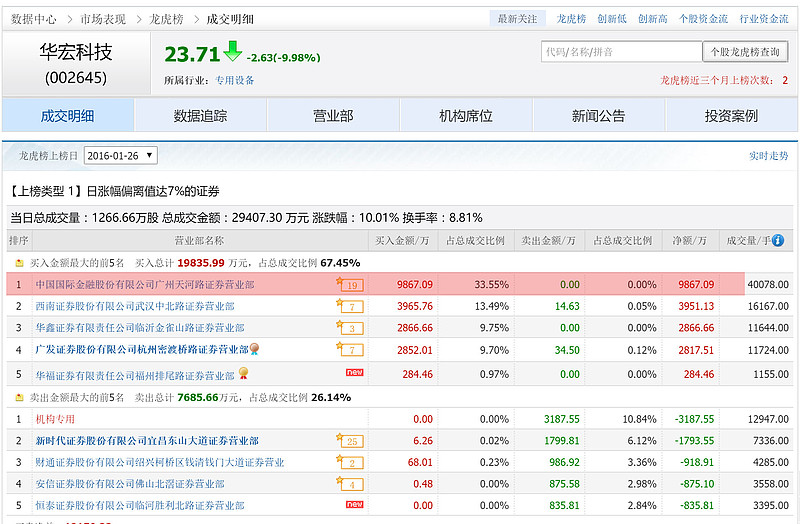Open the 实时走势 link
Viewport: 800px width, 524px height.
pos(768,156)
